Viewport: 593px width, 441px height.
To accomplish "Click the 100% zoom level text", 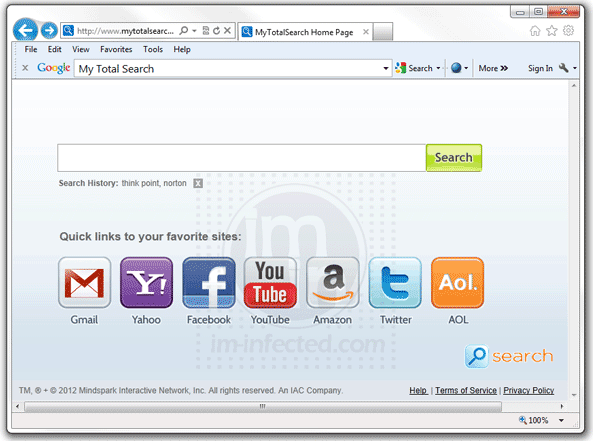I will click(x=538, y=420).
